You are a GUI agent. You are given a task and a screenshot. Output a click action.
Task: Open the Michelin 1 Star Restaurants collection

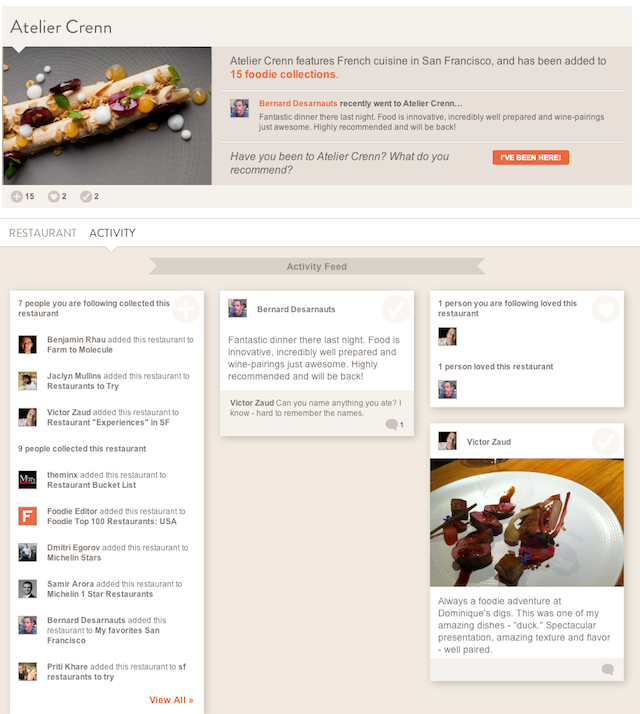100,594
